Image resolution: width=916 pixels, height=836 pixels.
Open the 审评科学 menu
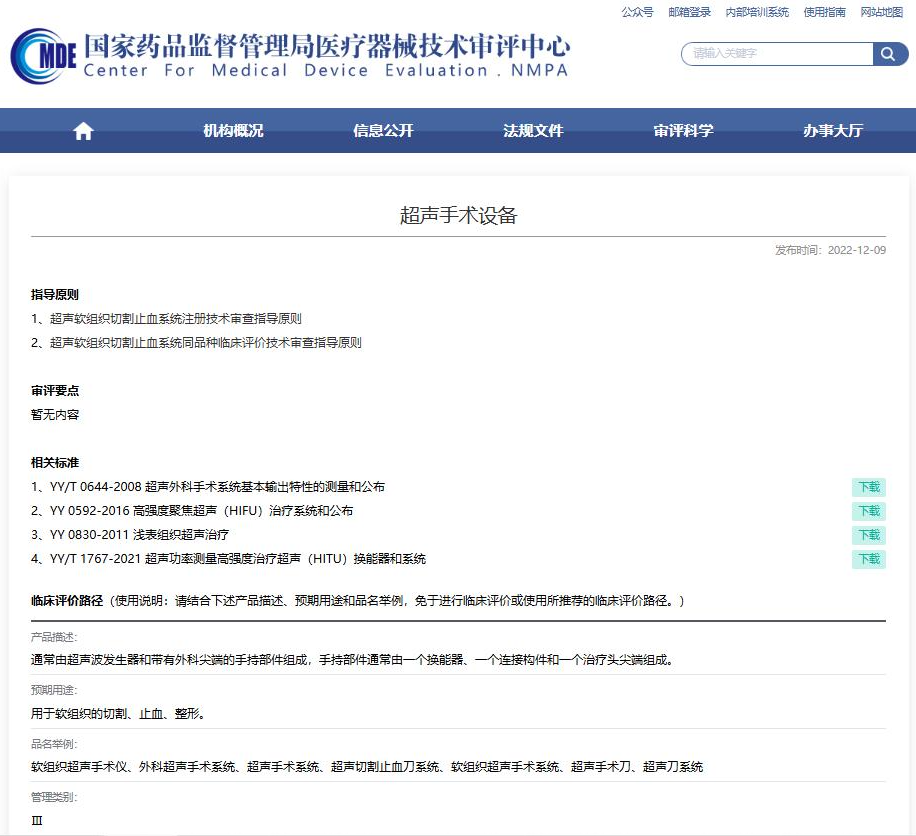(x=683, y=131)
